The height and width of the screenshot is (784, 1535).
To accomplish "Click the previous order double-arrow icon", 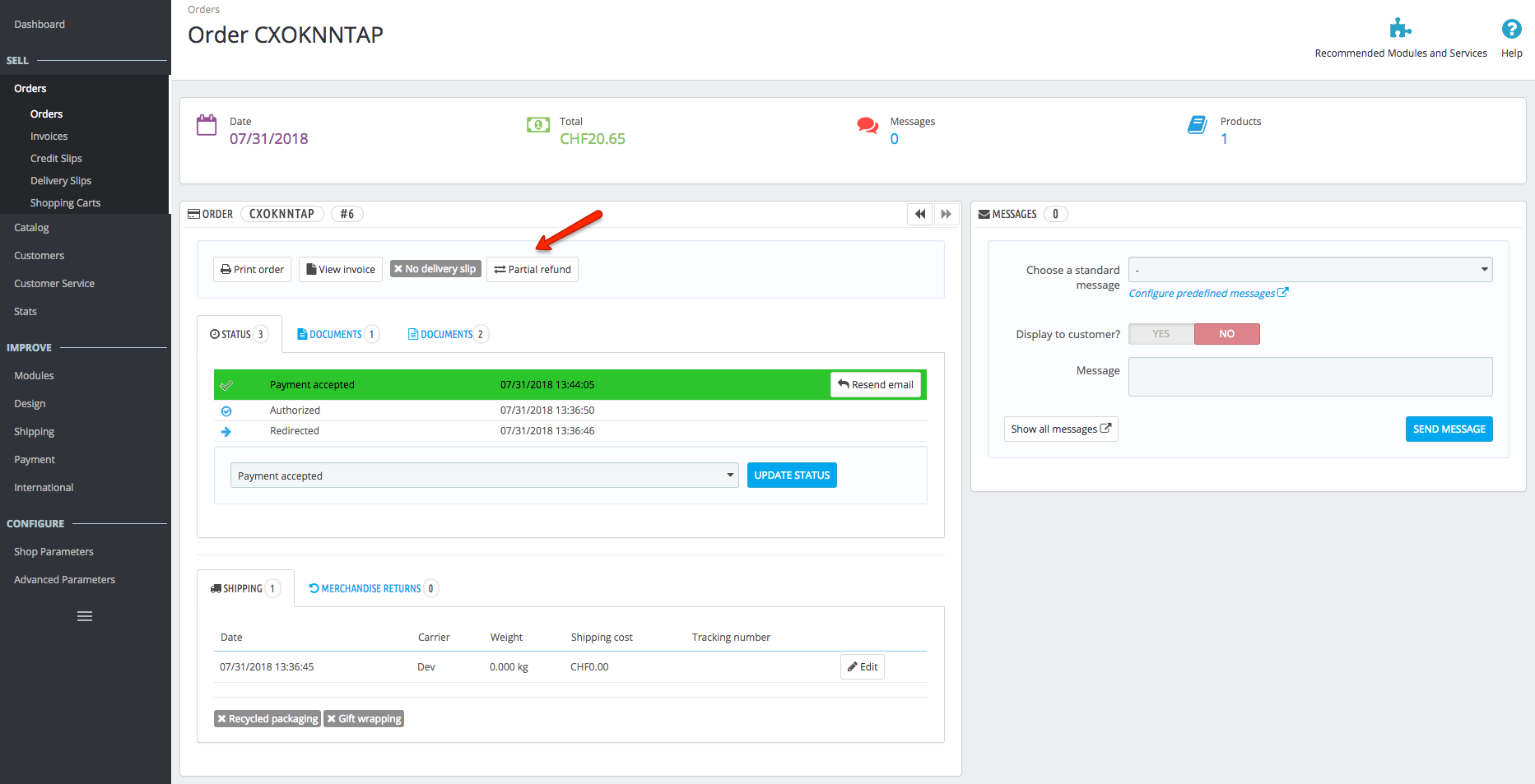I will pyautogui.click(x=919, y=214).
